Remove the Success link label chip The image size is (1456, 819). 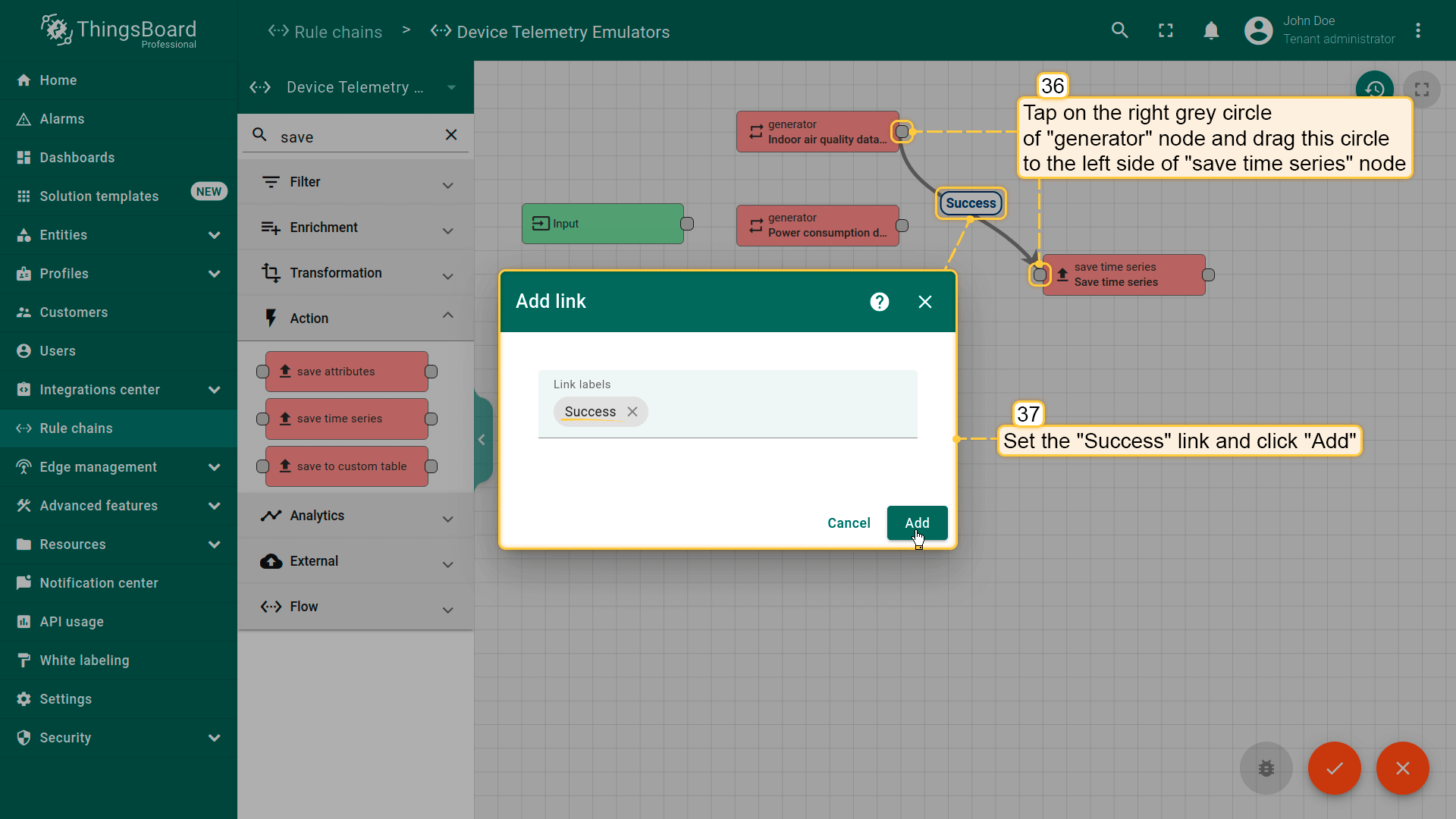[x=632, y=412]
